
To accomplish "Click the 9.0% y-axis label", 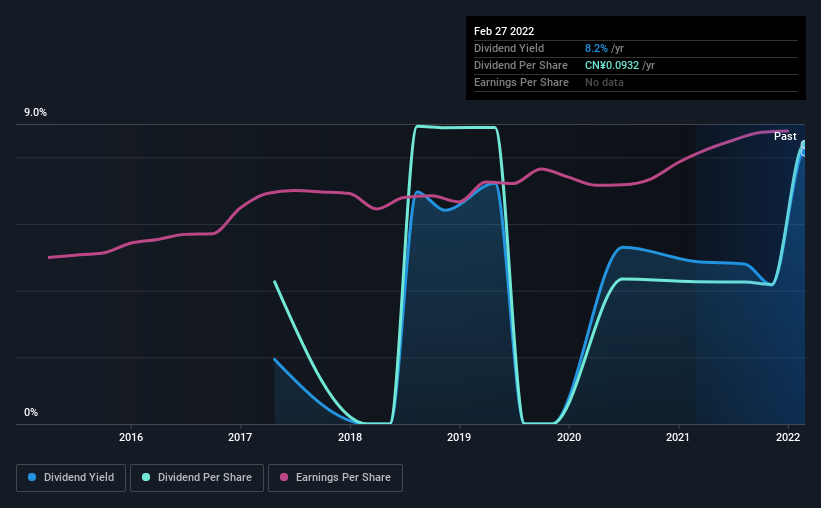I will pos(35,113).
